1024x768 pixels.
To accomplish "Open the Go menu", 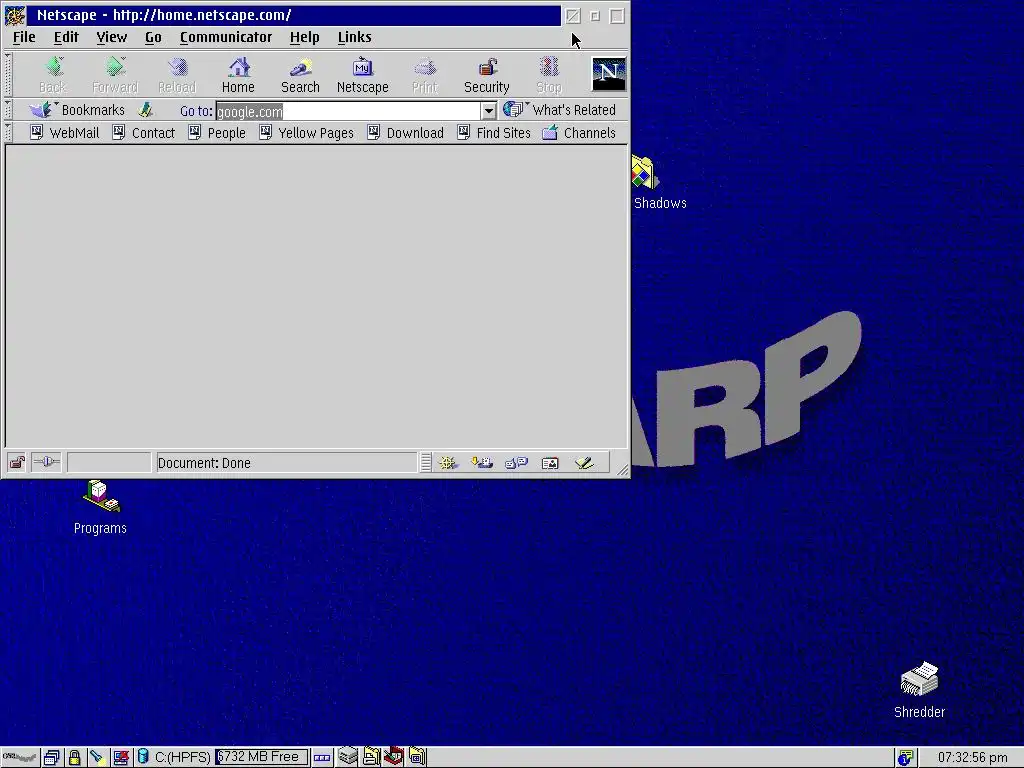I will coord(153,37).
